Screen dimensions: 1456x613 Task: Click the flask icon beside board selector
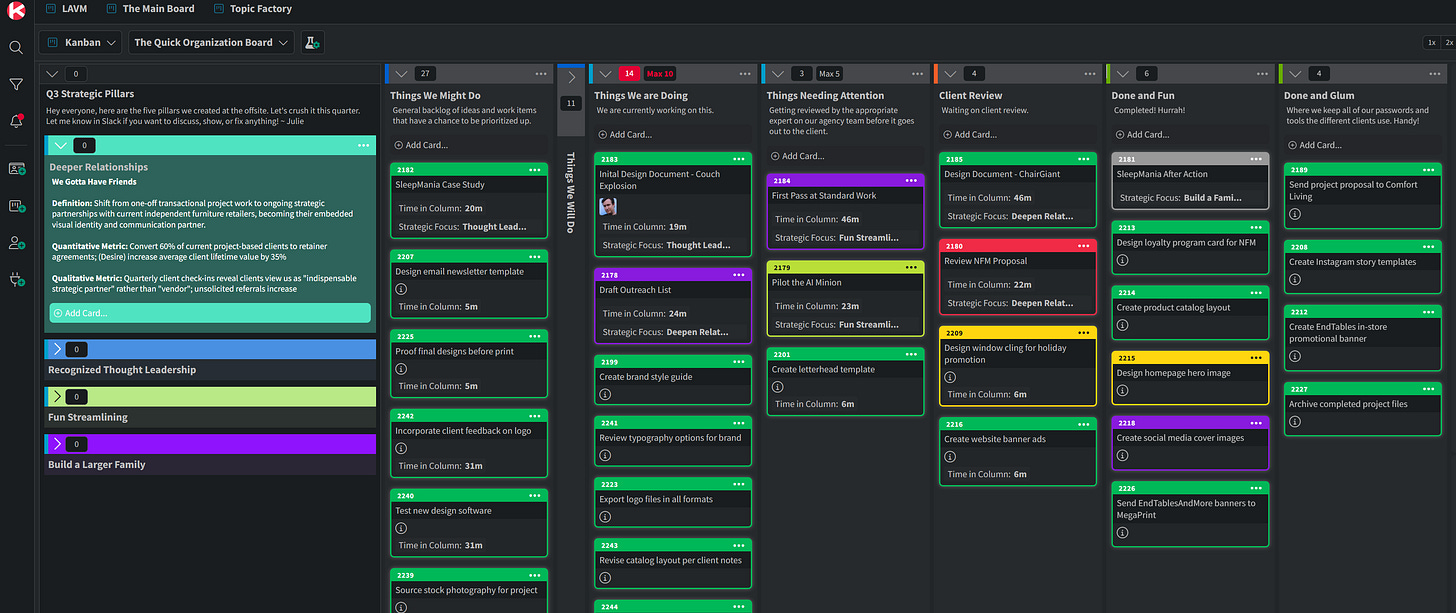tap(312, 43)
